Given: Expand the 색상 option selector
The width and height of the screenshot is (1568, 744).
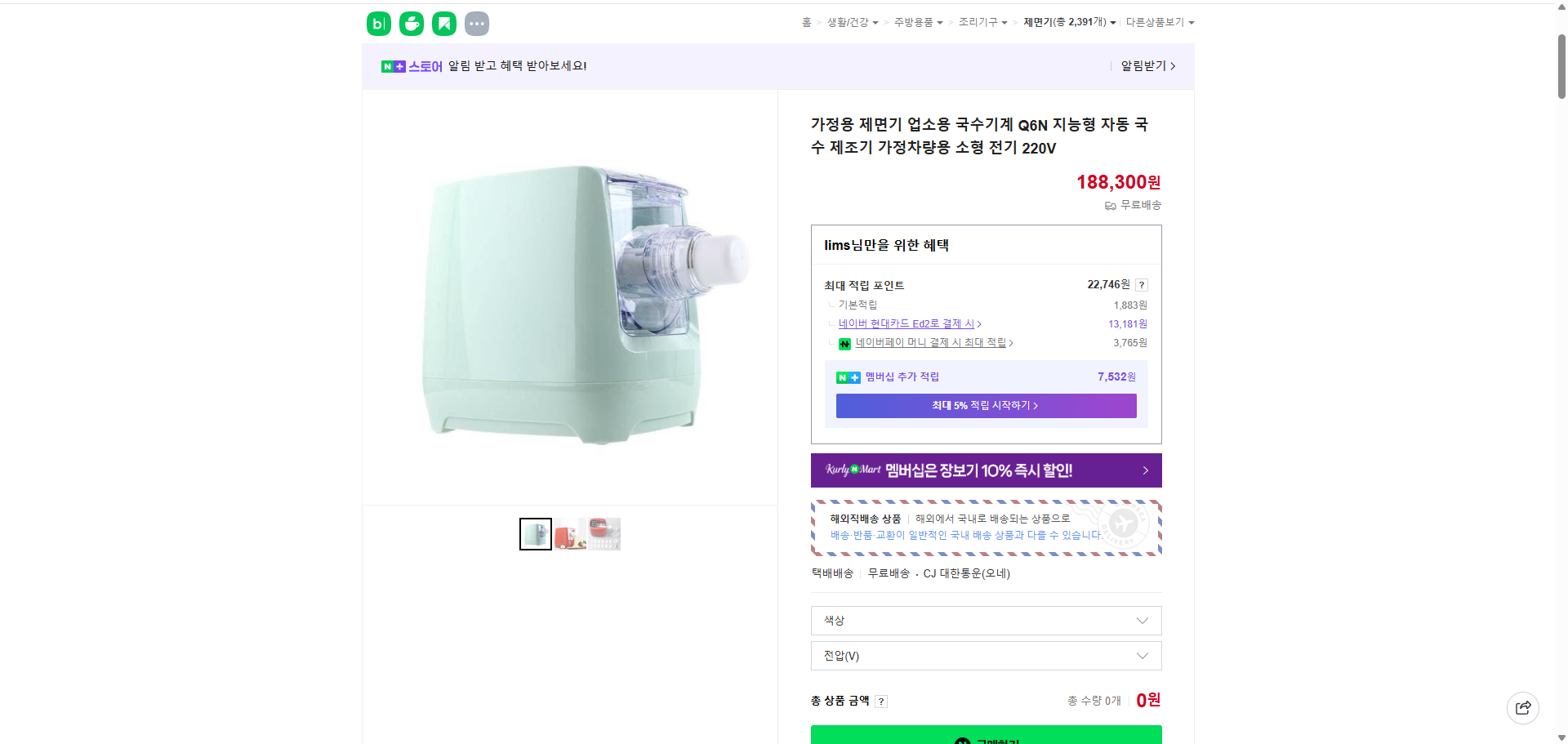Looking at the screenshot, I should click(985, 621).
